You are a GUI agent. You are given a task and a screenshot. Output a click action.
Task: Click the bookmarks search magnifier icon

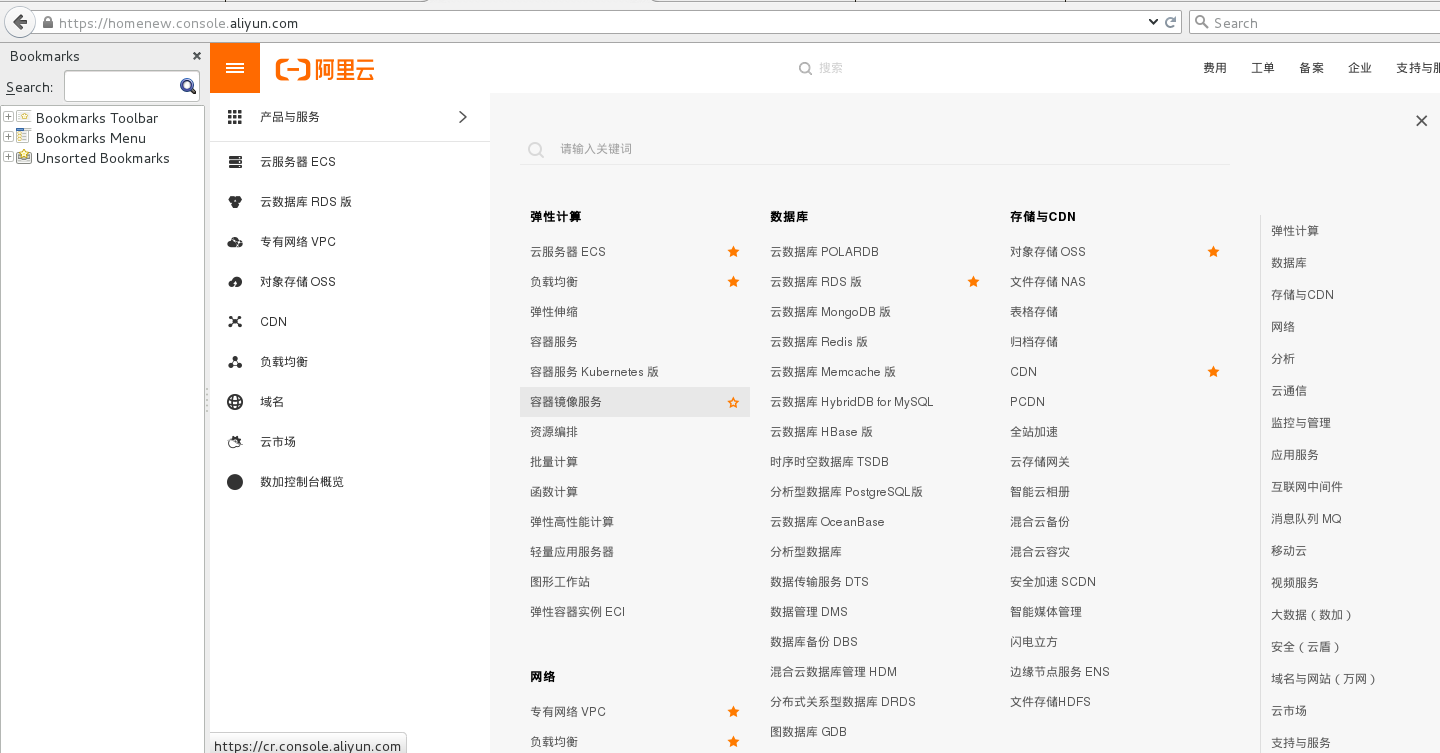click(188, 87)
